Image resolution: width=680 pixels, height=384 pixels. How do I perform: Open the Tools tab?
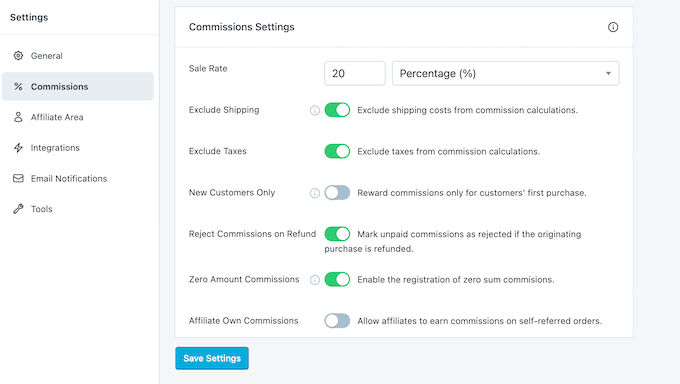pos(78,209)
